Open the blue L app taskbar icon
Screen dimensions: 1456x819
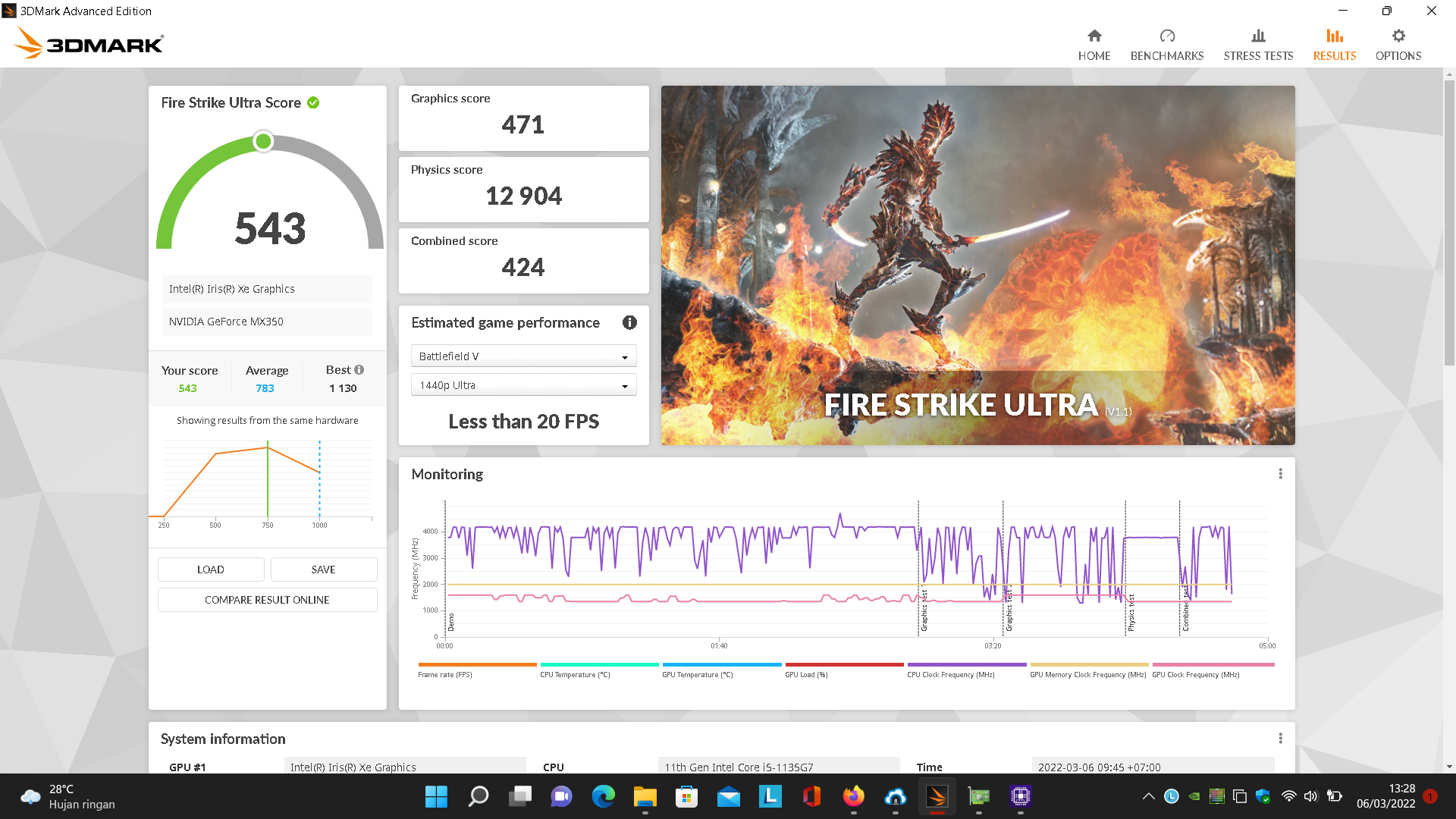[x=770, y=796]
